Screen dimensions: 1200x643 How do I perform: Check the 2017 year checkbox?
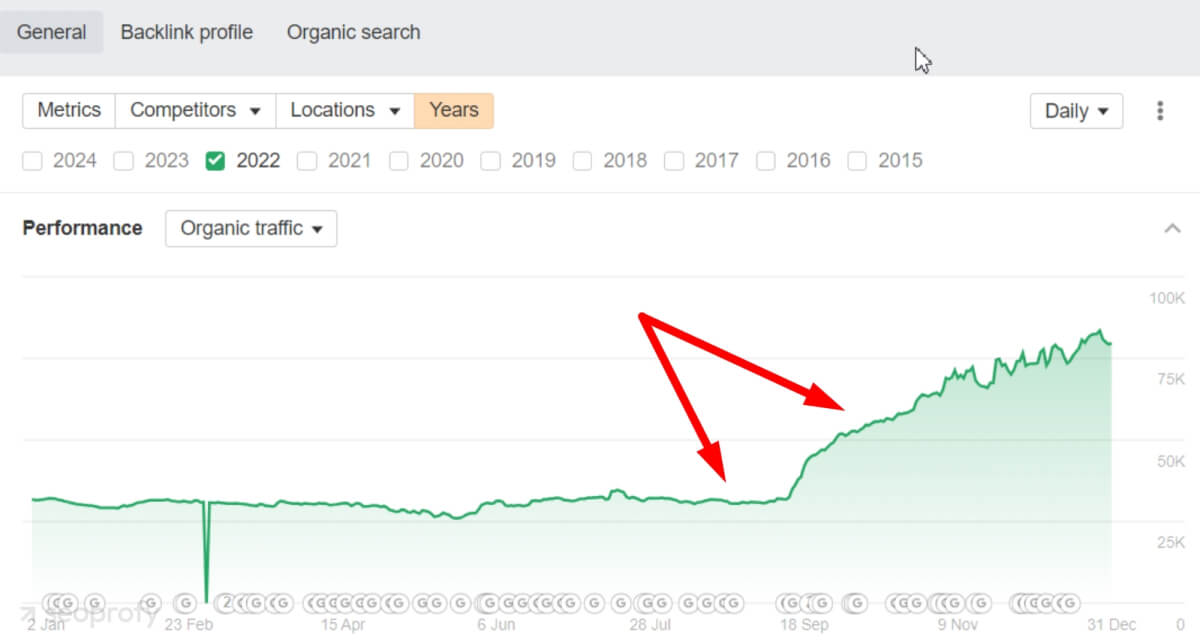tap(674, 161)
